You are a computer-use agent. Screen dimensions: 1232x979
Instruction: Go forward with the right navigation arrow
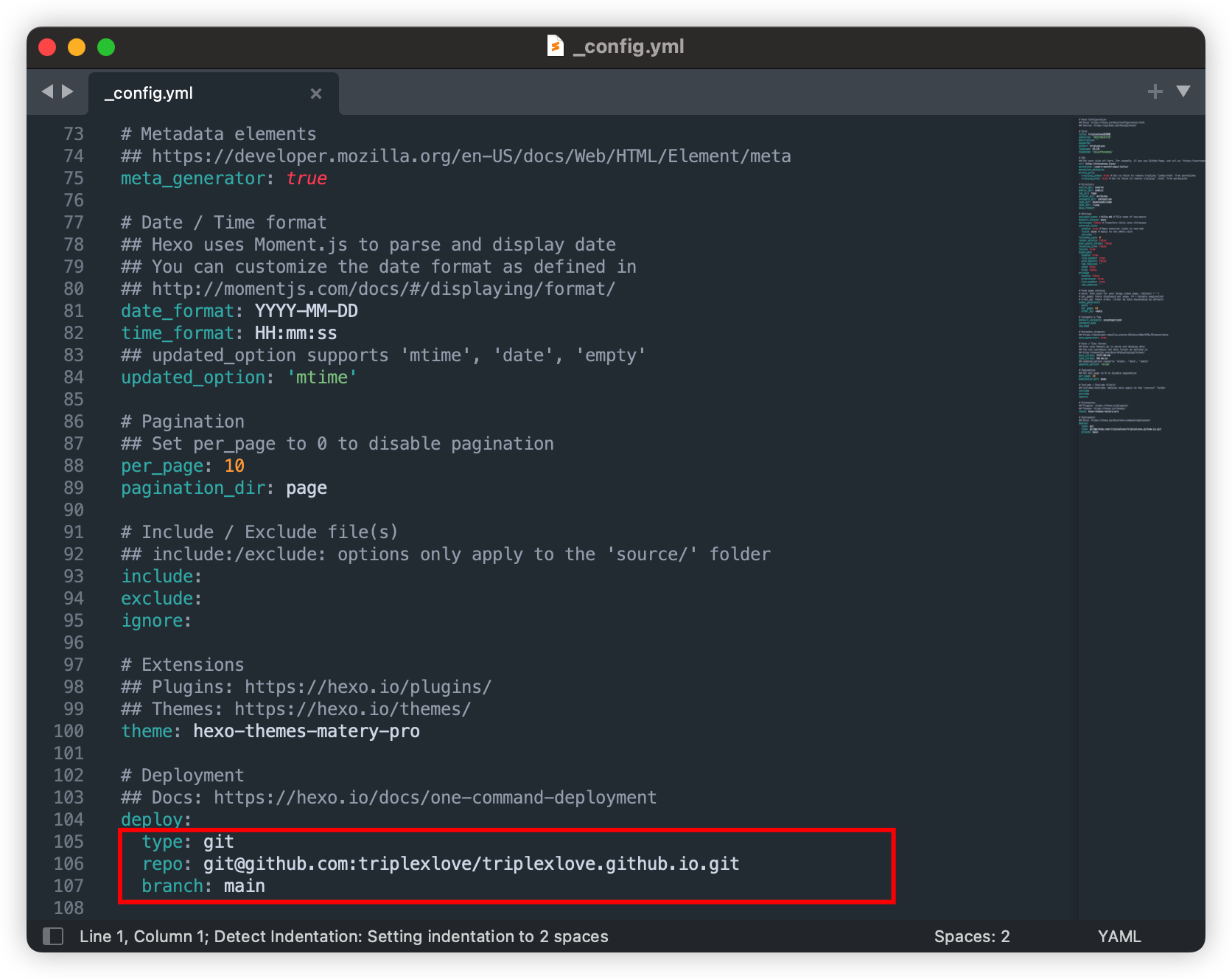(x=68, y=91)
